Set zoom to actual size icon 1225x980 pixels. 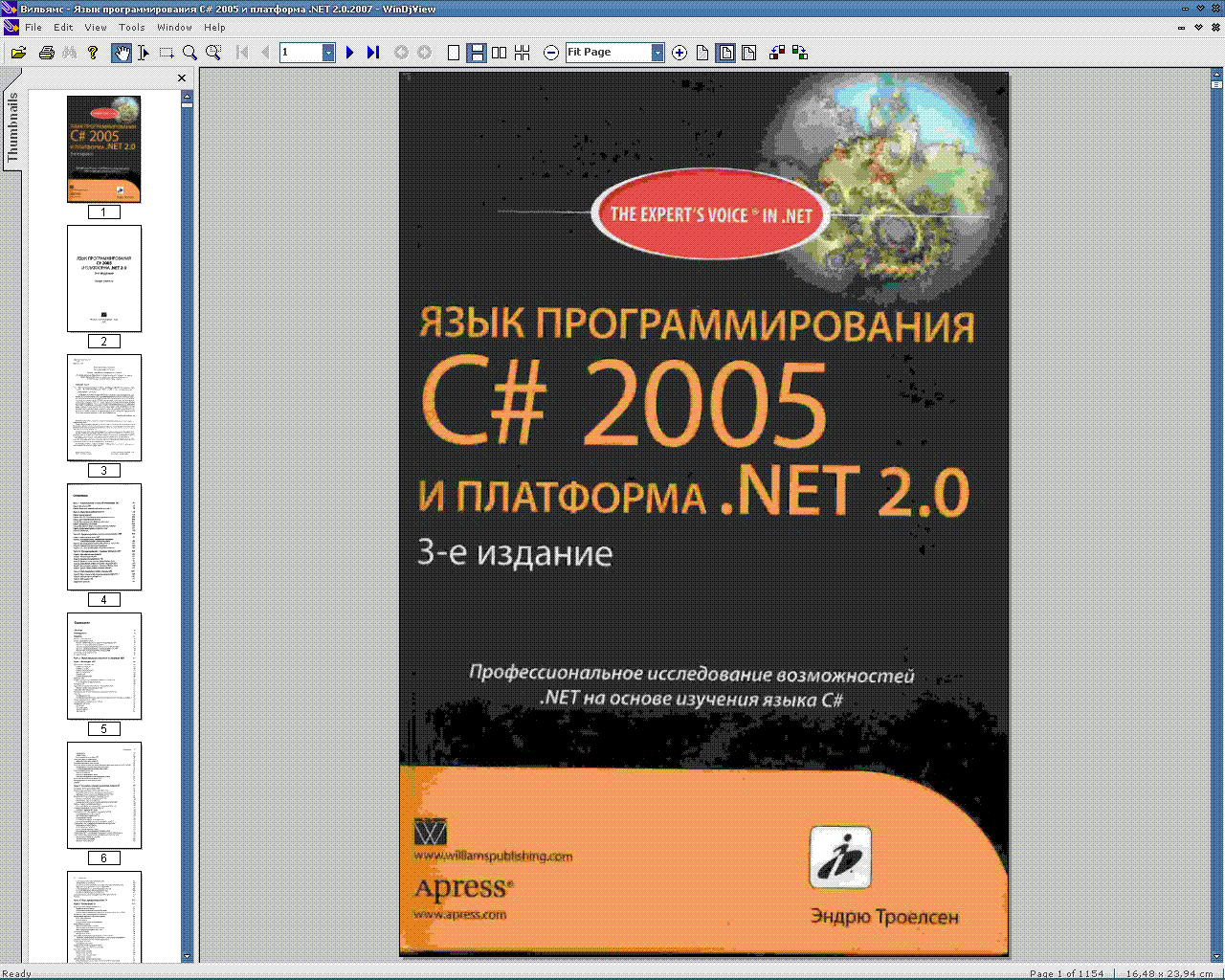point(702,53)
